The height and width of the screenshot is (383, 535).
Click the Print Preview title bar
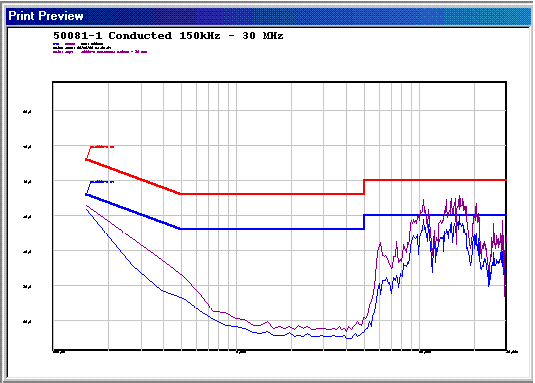tap(268, 16)
